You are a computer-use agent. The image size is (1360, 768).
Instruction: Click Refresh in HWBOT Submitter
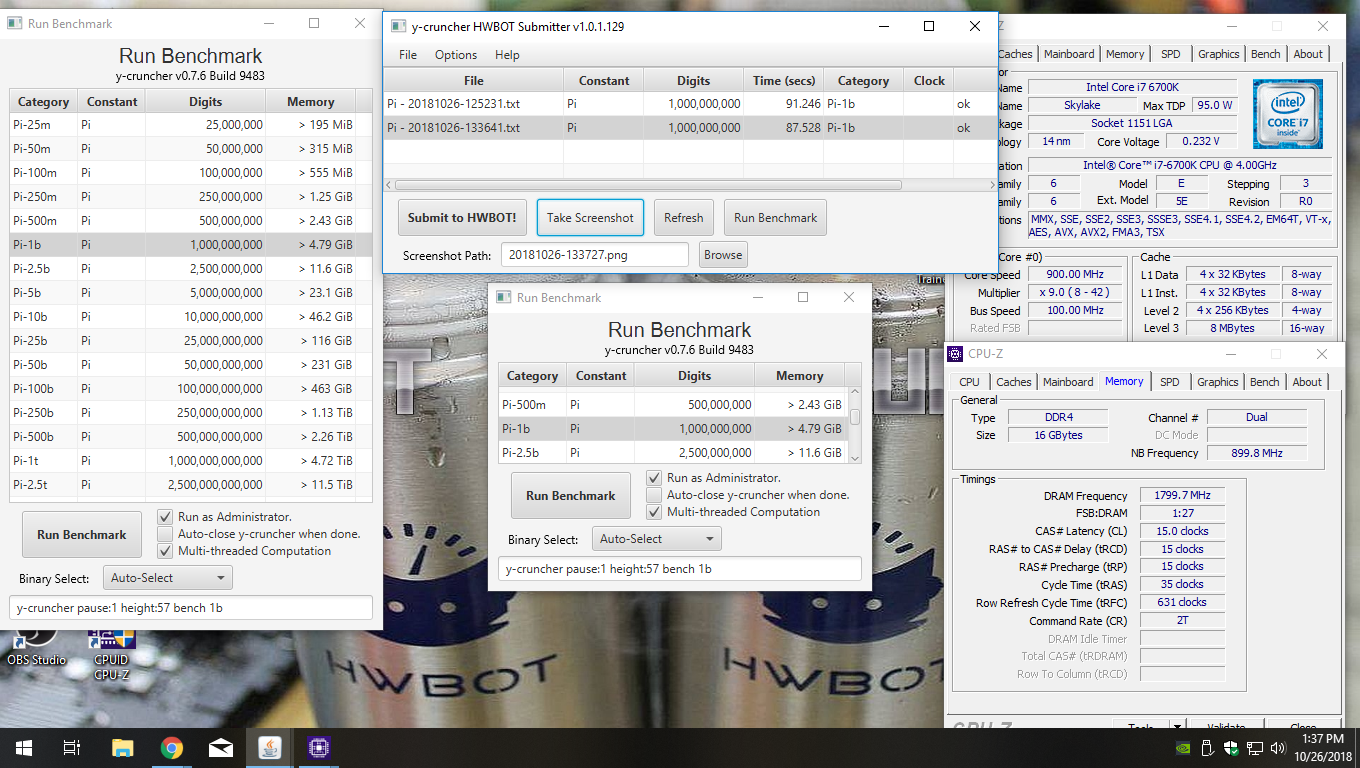point(683,218)
